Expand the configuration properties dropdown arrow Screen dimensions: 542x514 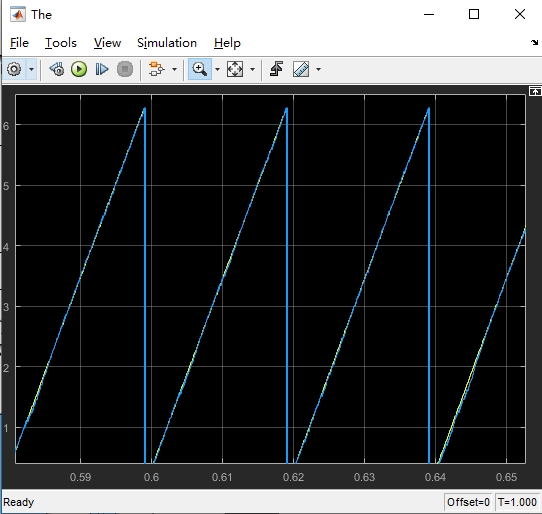click(31, 69)
